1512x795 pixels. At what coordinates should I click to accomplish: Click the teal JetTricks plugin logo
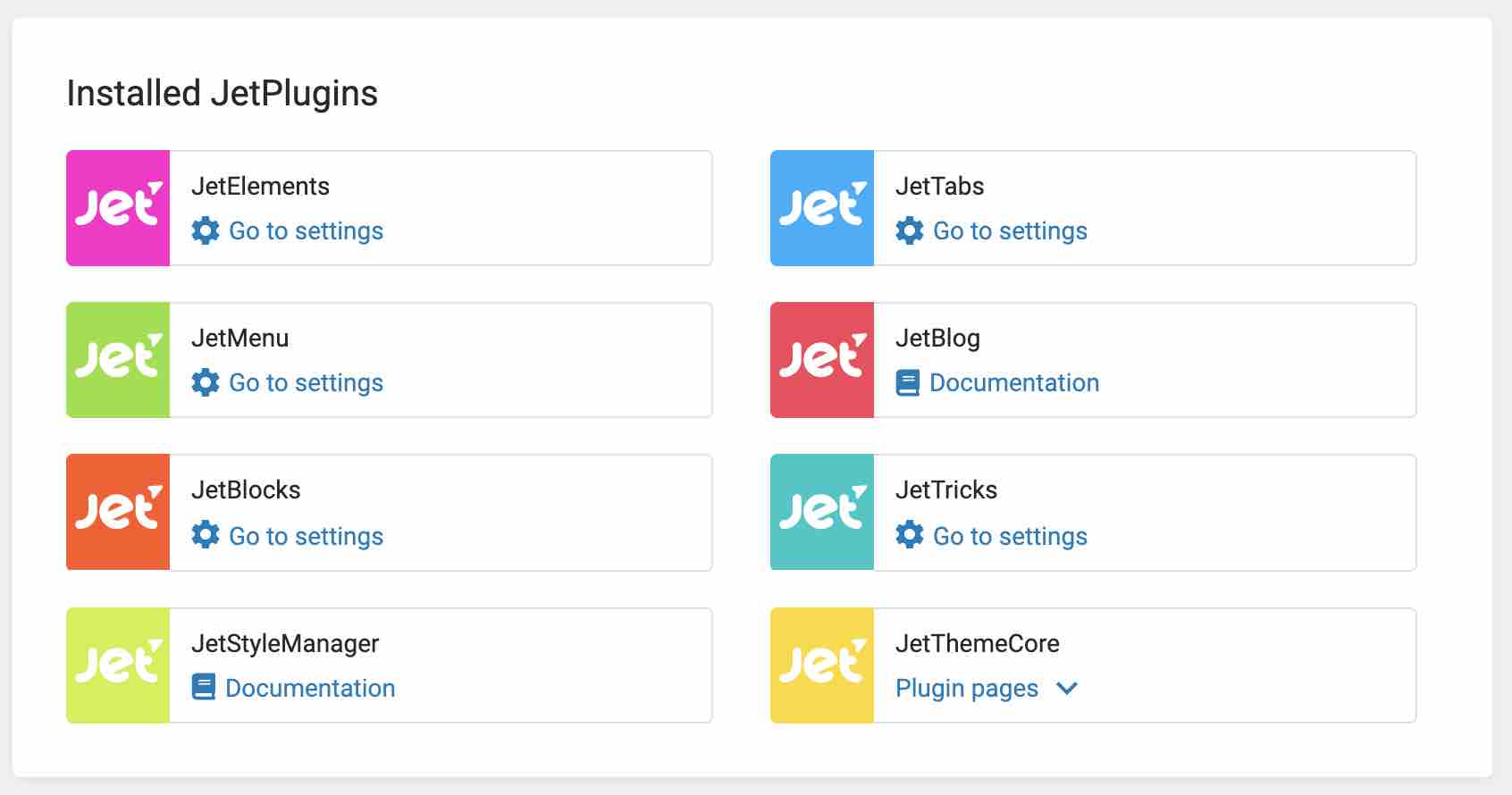(x=822, y=512)
